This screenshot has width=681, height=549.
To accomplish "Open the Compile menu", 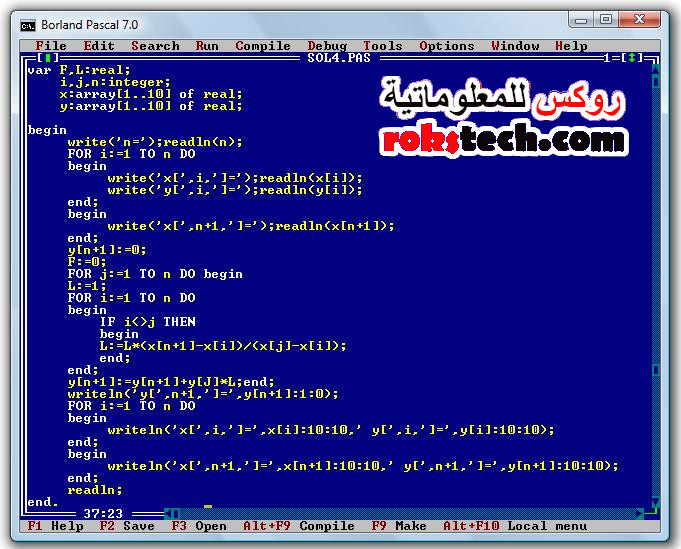I will click(x=263, y=46).
